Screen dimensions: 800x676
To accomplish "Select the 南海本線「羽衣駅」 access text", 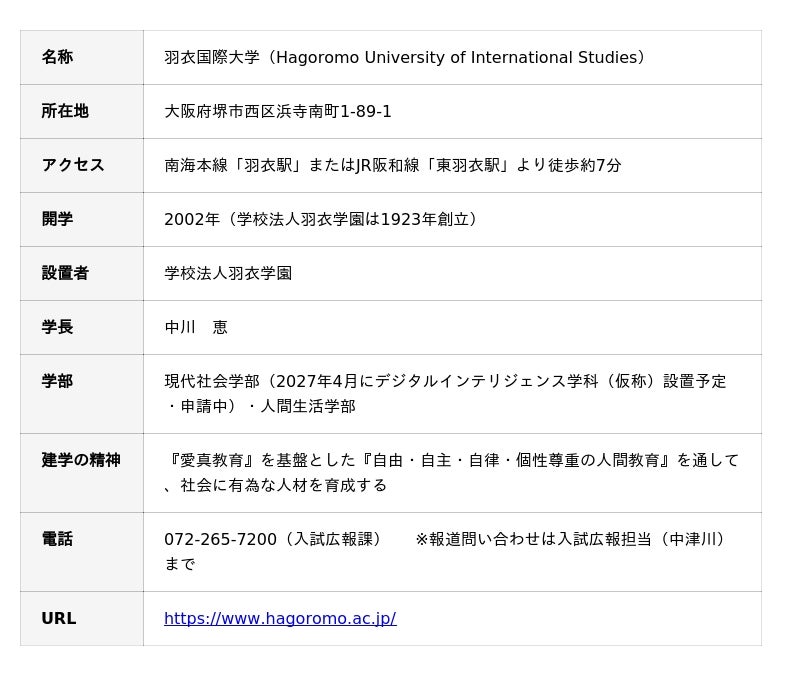I will [236, 165].
